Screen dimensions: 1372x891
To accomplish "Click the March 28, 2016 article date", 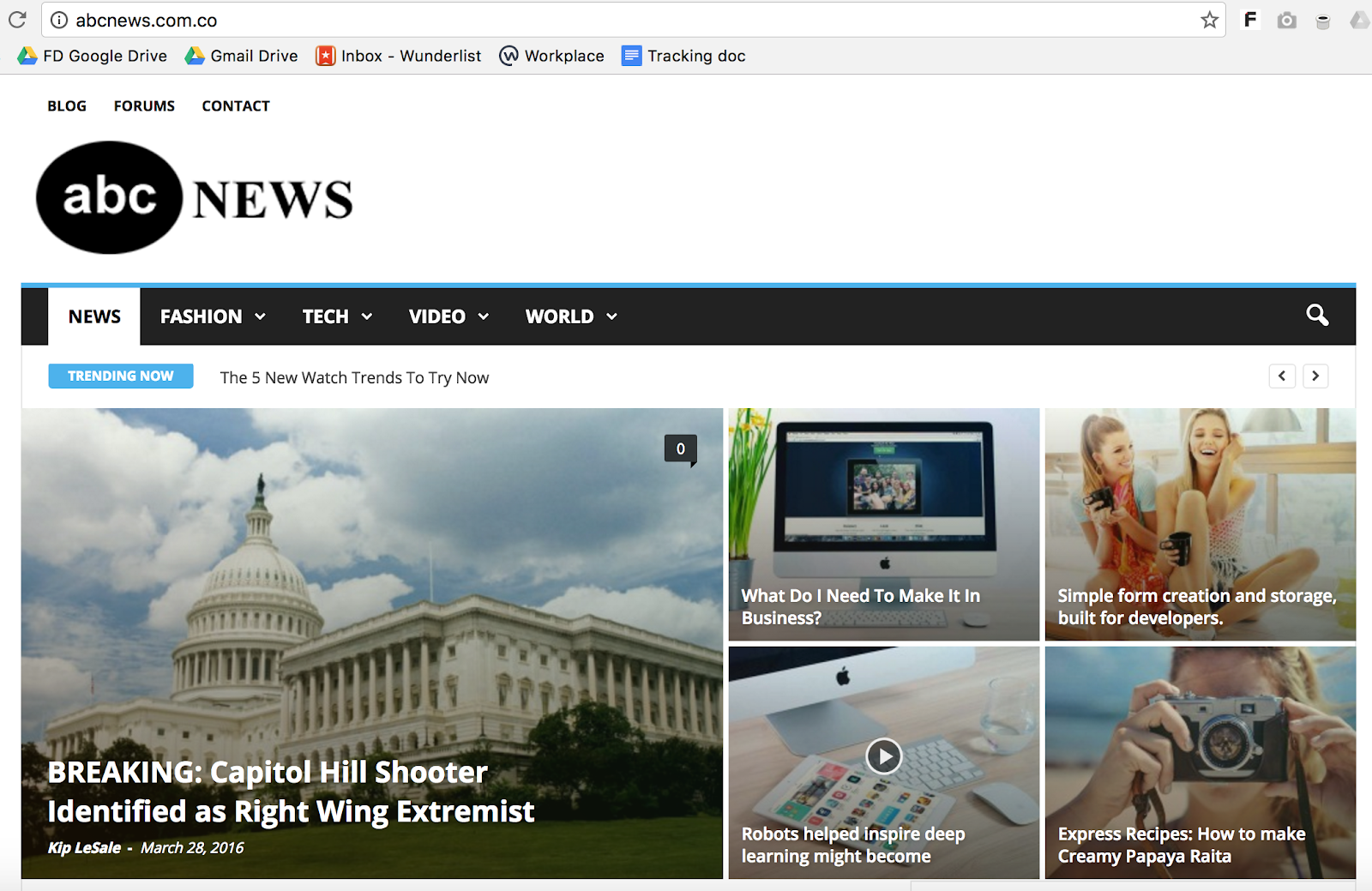I will pos(192,847).
